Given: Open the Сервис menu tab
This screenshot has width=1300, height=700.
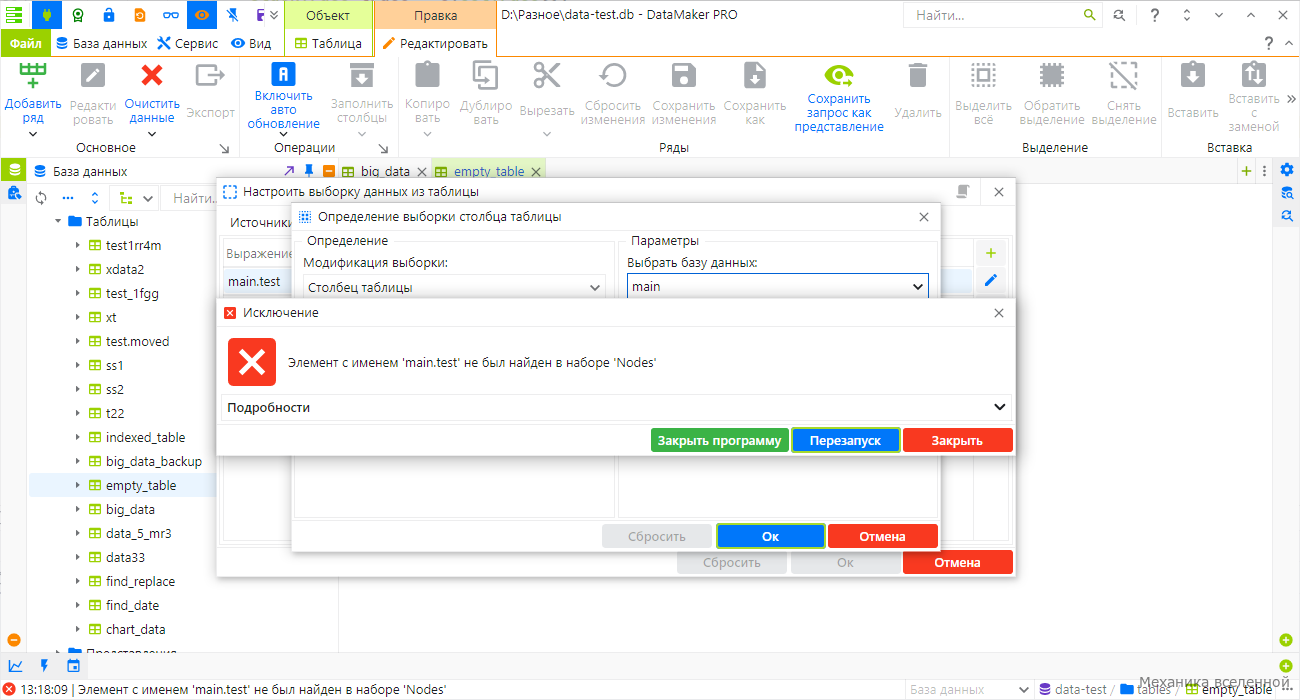Looking at the screenshot, I should (x=187, y=43).
